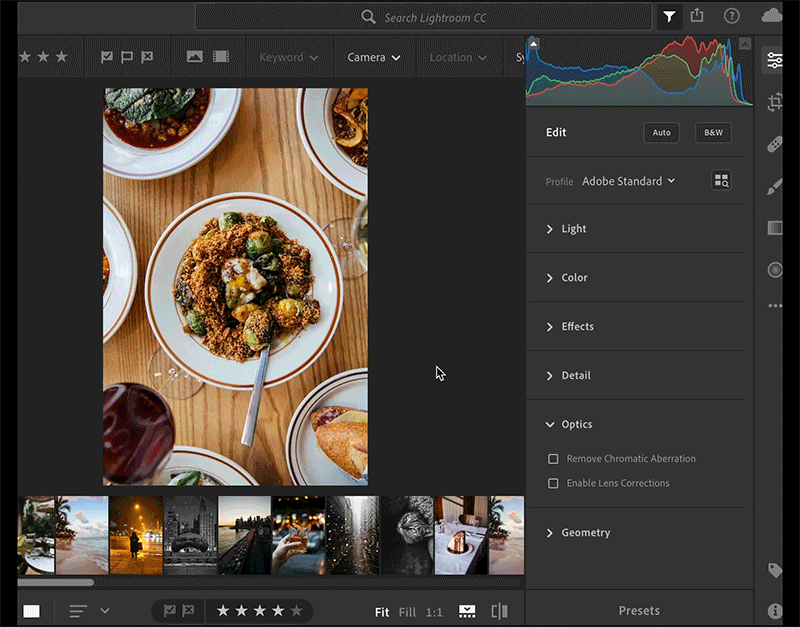Open the Camera filter dropdown
The image size is (800, 627).
coord(373,57)
